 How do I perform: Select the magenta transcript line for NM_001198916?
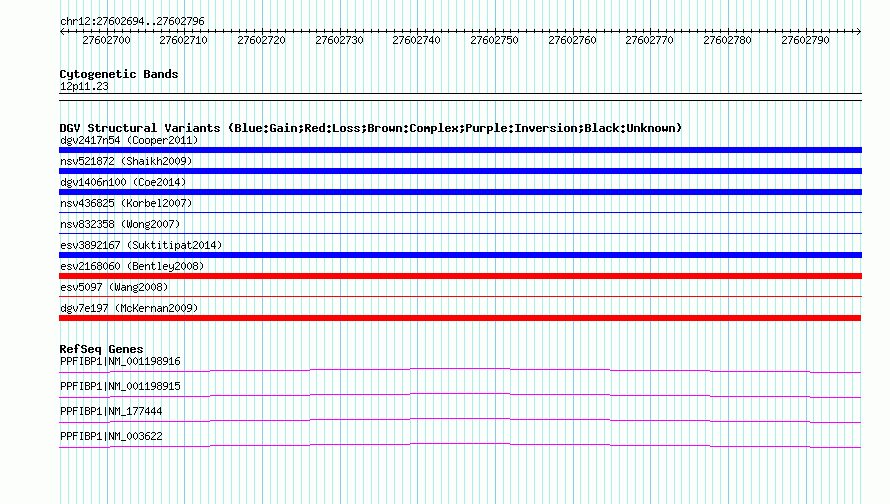[460, 371]
